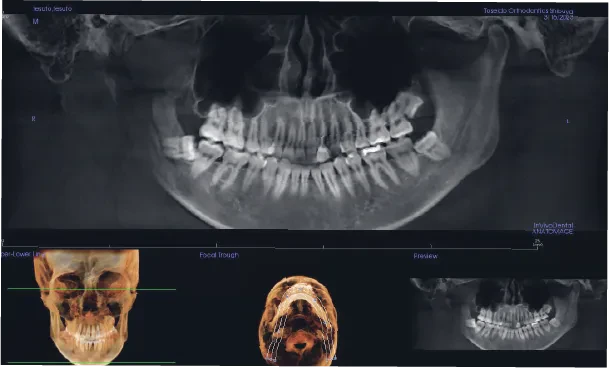Click the scale value at ruler's right end
This screenshot has height=368, width=609.
[538, 242]
